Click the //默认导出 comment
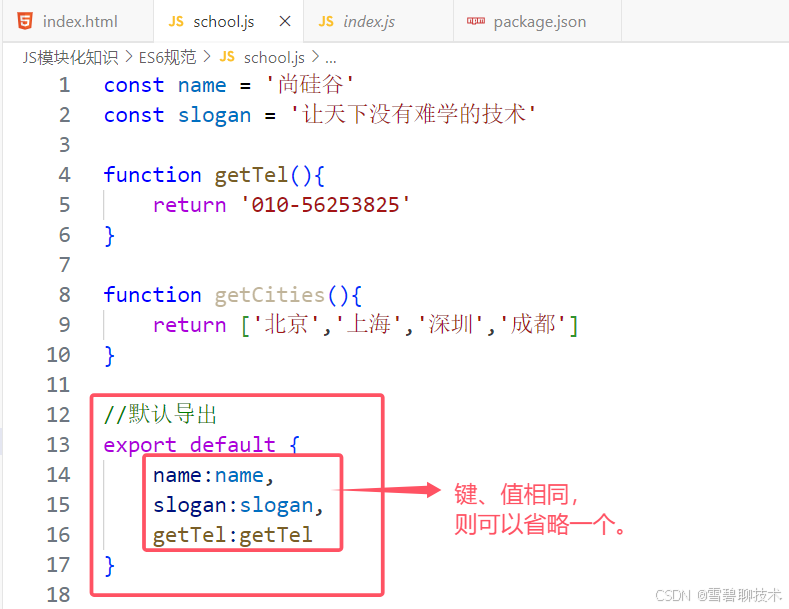789x609 pixels. point(160,415)
